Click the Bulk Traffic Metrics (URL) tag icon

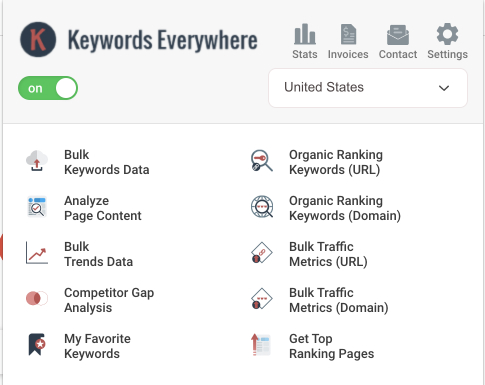262,253
